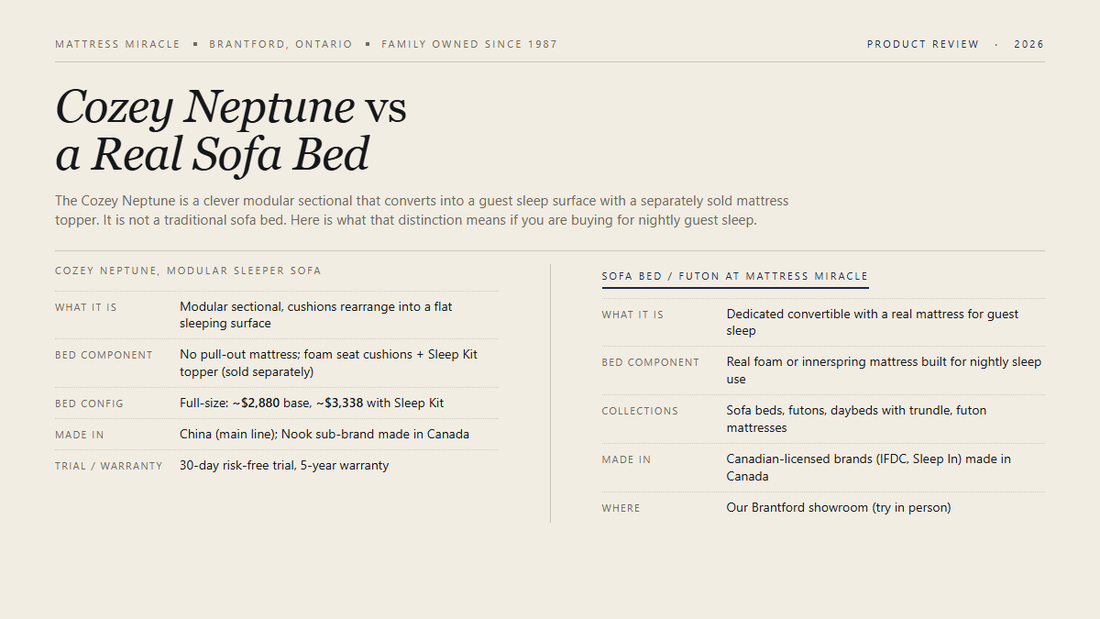Click the Our Brantford showroom text
The width and height of the screenshot is (1100, 619).
838,507
